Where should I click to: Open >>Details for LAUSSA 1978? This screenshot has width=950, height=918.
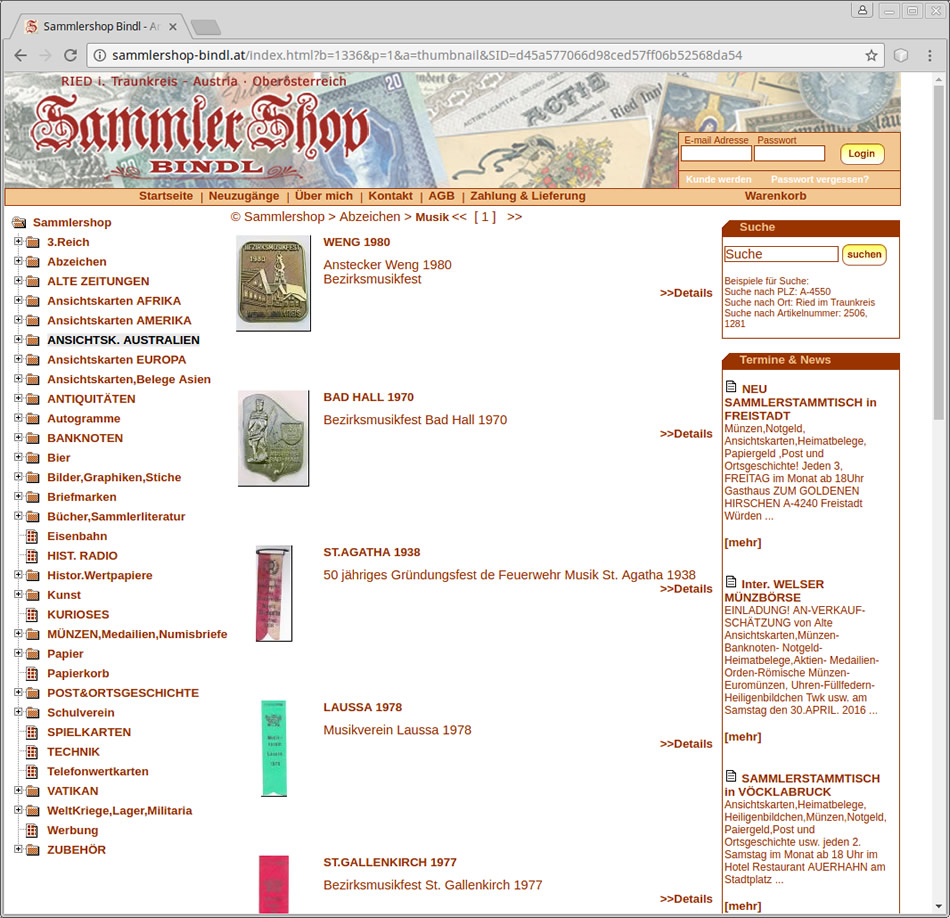click(686, 744)
